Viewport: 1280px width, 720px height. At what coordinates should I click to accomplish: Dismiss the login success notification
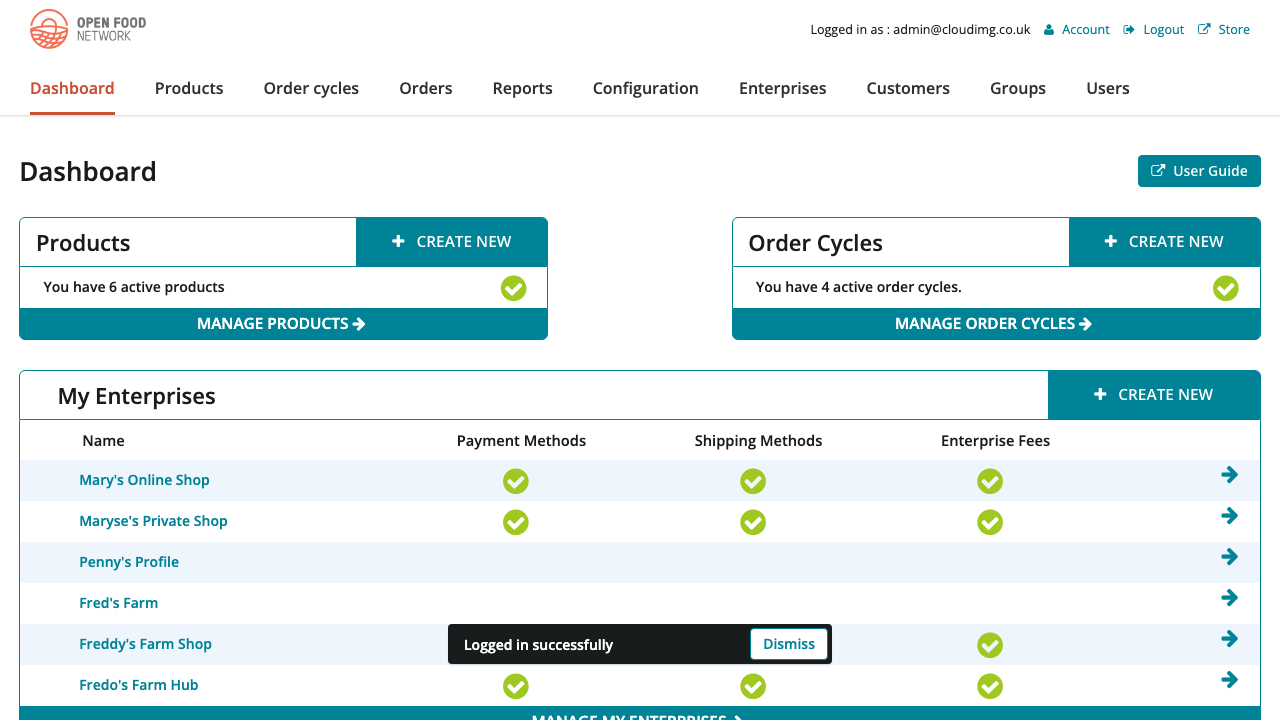[789, 644]
